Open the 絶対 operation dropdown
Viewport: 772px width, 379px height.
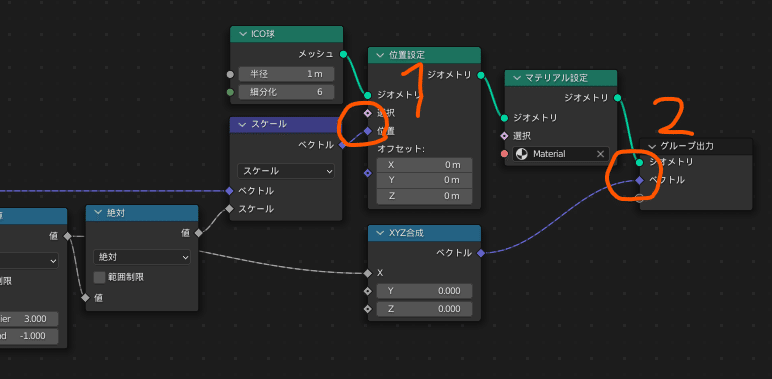coord(142,257)
